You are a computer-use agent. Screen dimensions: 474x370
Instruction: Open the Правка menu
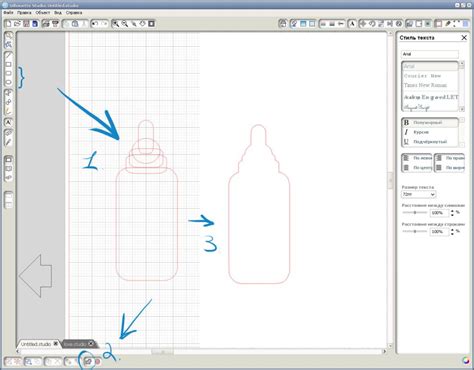(24, 13)
